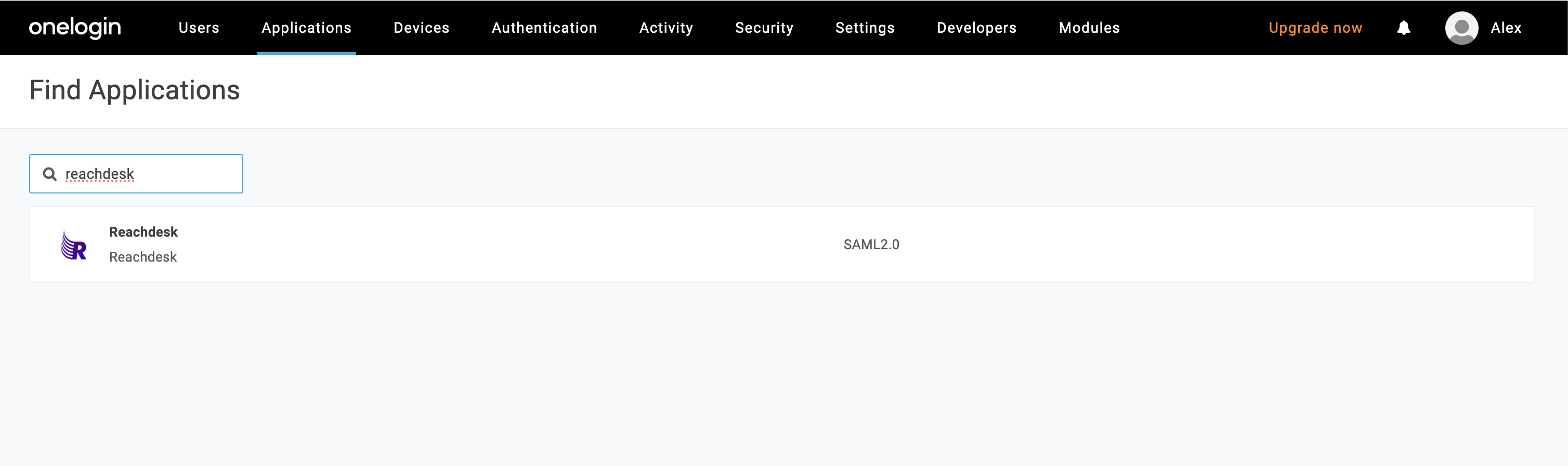Open the Activity menu

pyautogui.click(x=666, y=28)
